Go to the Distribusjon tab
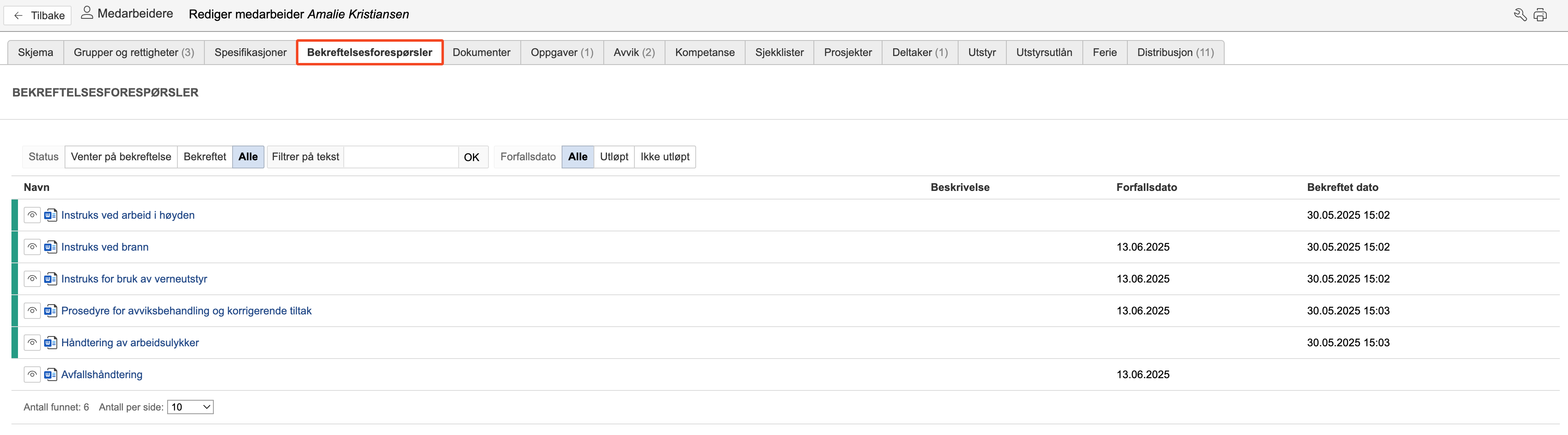Screen dimensions: 1568x435 (x=1175, y=52)
